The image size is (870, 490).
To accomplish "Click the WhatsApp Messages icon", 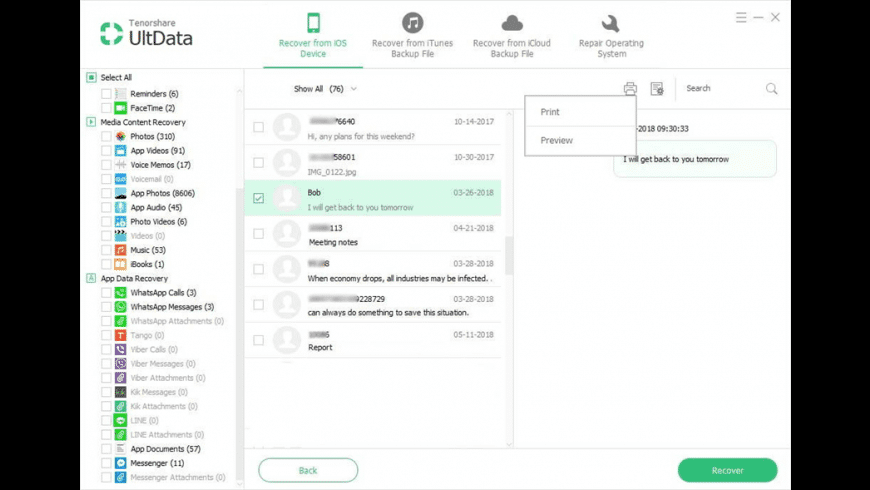I will (x=120, y=307).
